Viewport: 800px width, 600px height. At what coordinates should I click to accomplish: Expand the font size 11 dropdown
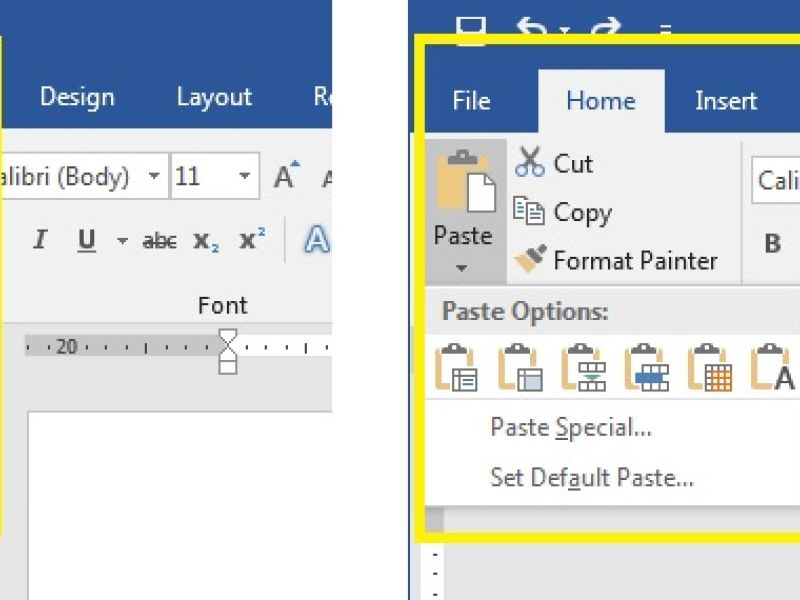tap(244, 177)
